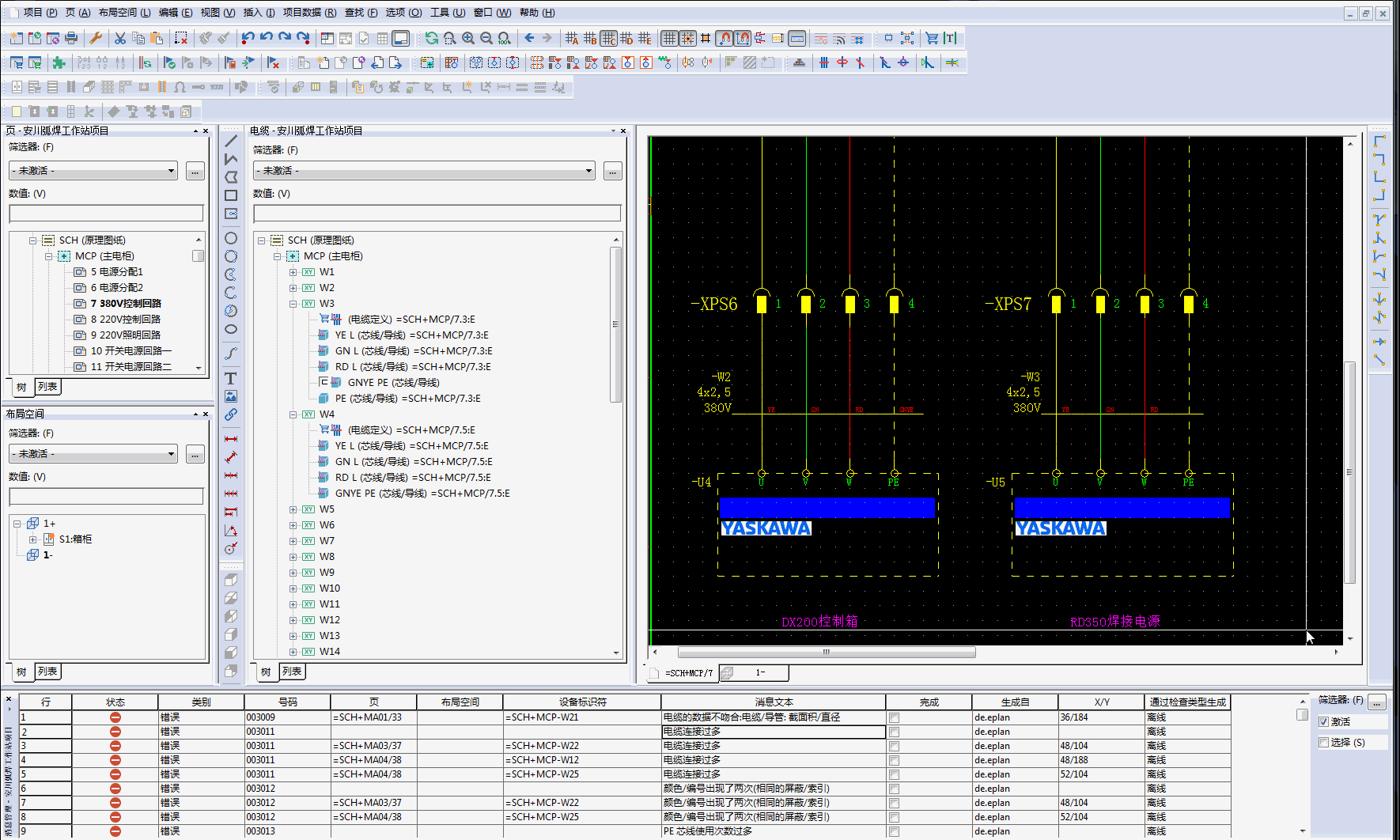Viewport: 1400px width, 840px height.
Task: Check the 完成 box in message row 1
Action: click(x=894, y=718)
